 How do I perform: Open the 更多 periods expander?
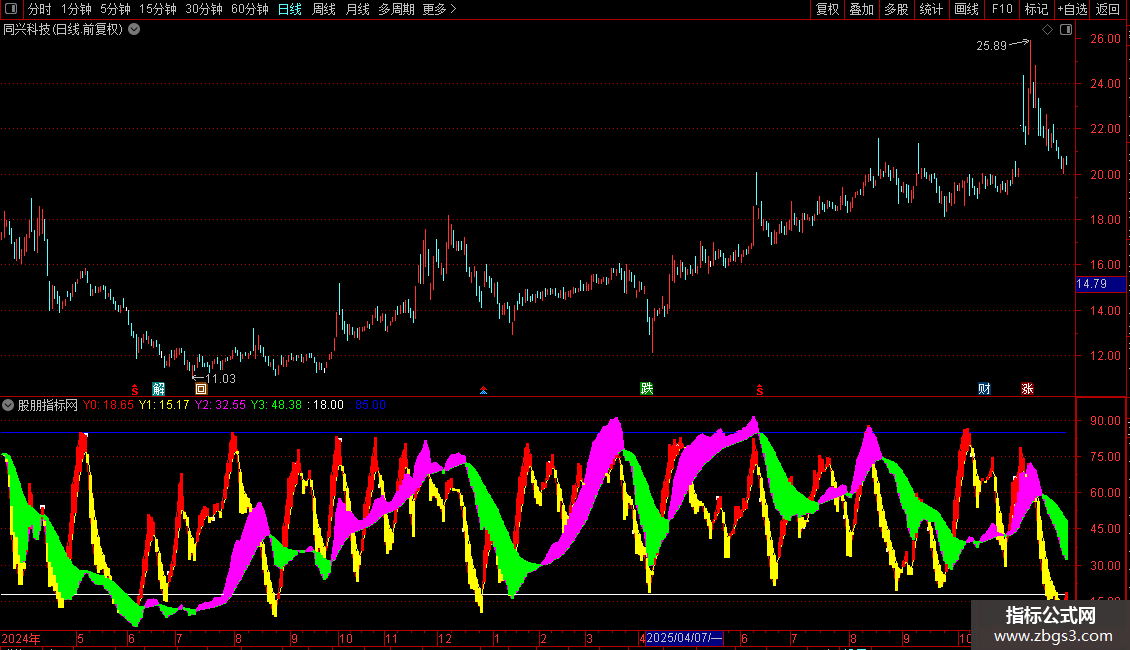439,9
